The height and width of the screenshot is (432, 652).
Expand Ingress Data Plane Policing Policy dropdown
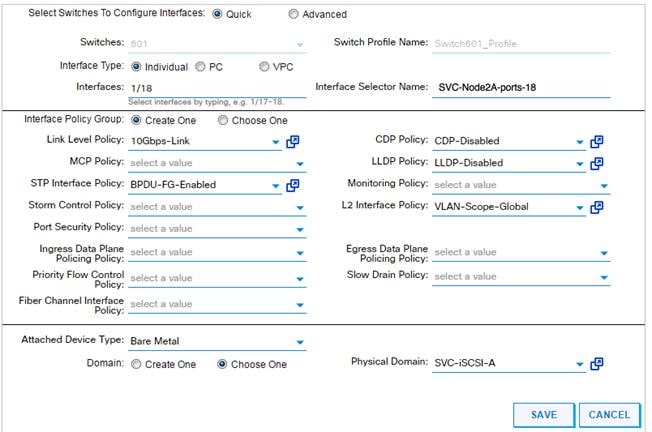click(x=300, y=253)
